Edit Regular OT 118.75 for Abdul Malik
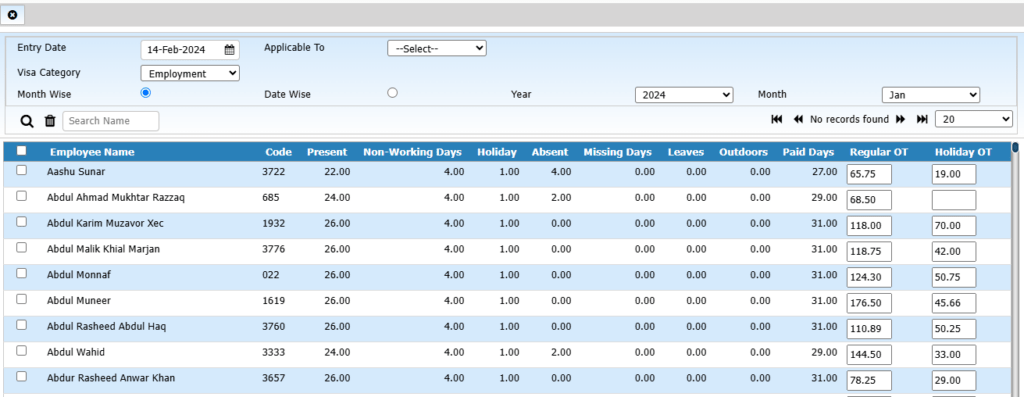The width and height of the screenshot is (1024, 397). 869,251
